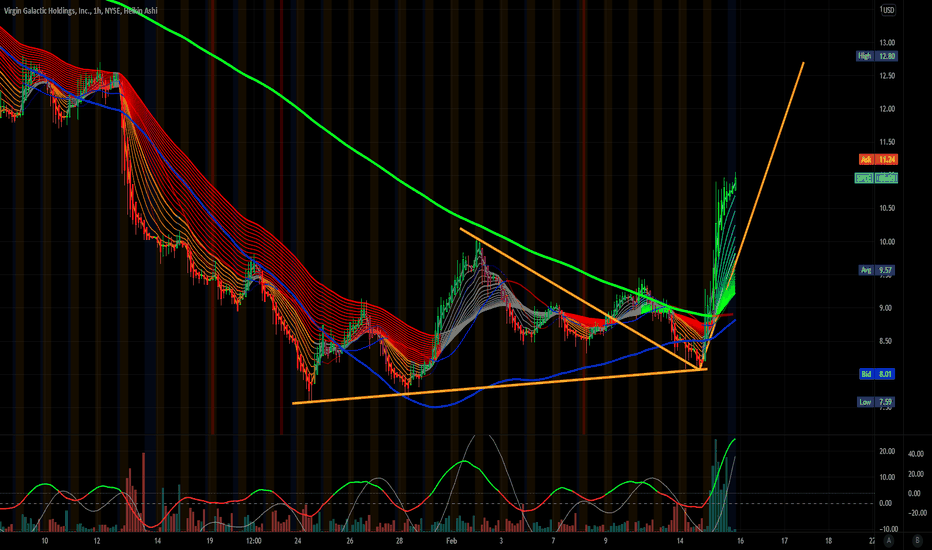Click the 12.50 price axis label

(x=887, y=76)
